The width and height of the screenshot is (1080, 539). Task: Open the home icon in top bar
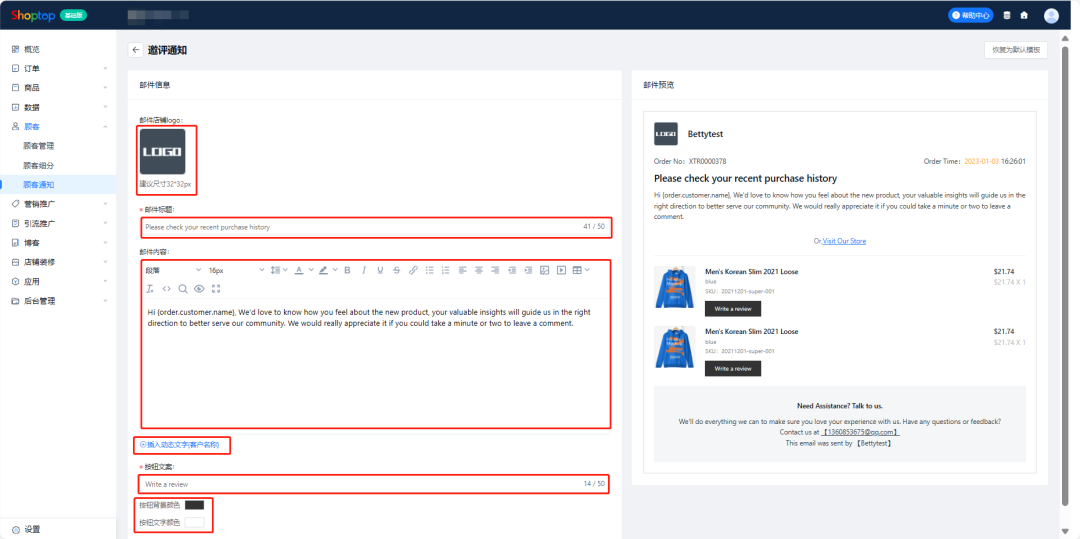click(x=1023, y=15)
